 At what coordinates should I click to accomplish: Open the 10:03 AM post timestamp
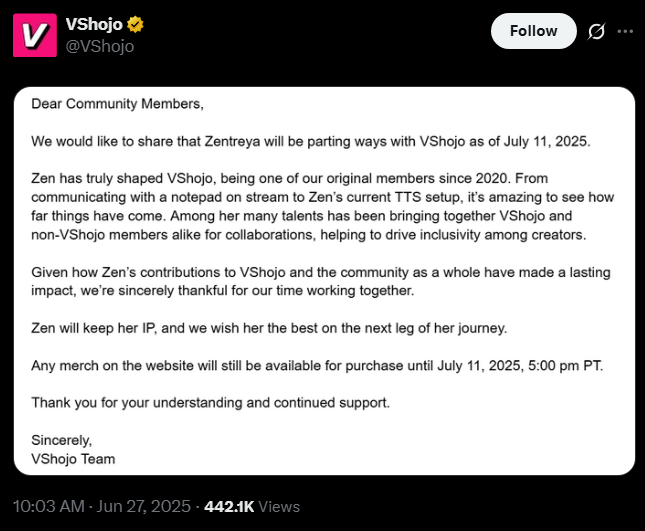(49, 506)
